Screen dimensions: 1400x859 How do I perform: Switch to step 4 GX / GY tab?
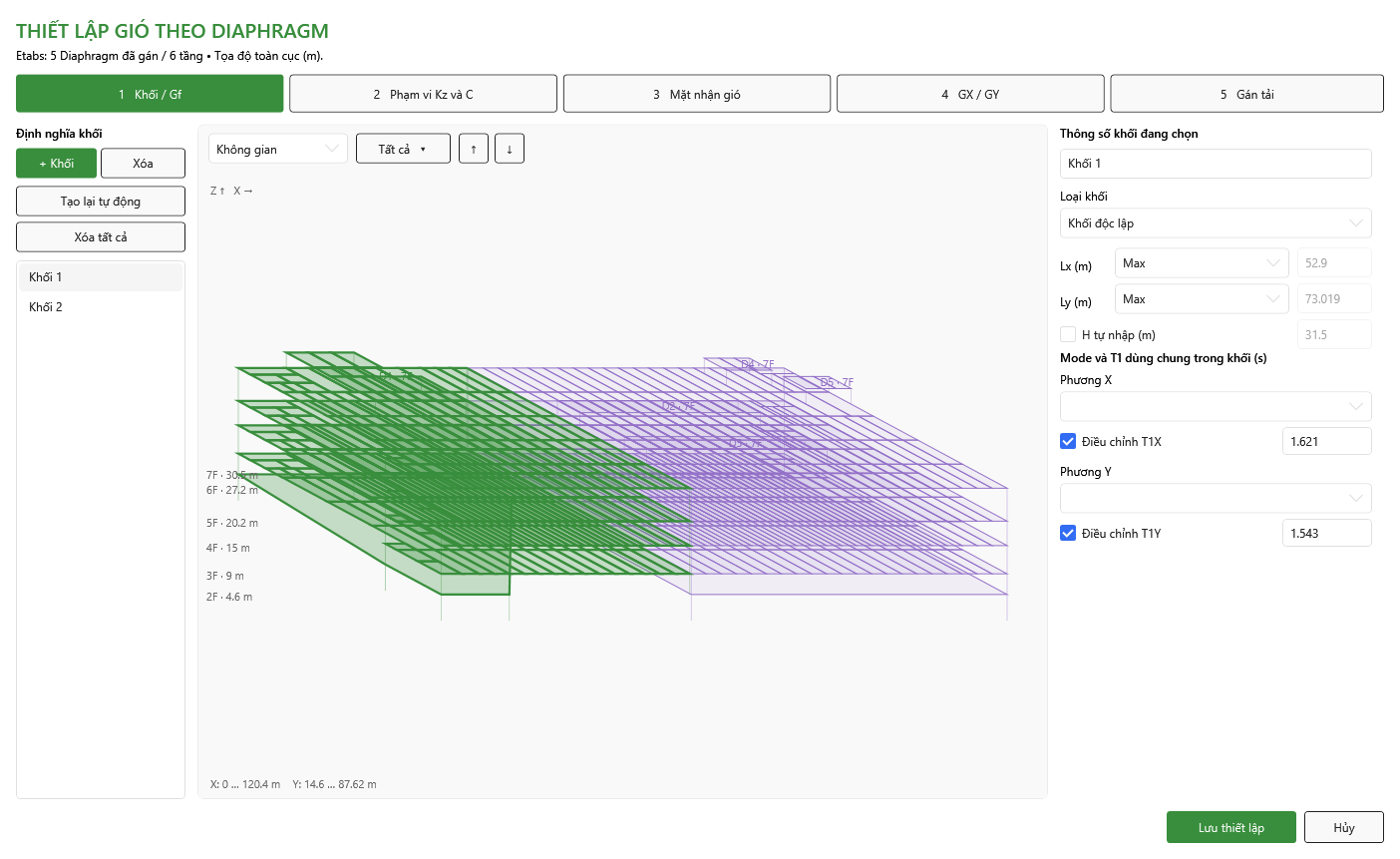click(970, 94)
